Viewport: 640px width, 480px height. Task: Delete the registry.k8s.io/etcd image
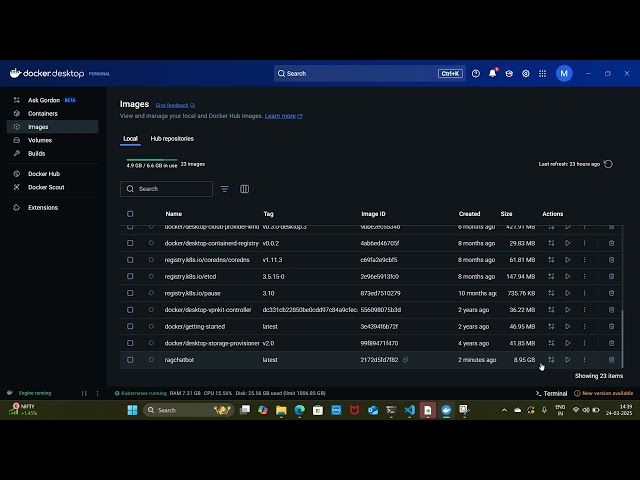tap(611, 276)
